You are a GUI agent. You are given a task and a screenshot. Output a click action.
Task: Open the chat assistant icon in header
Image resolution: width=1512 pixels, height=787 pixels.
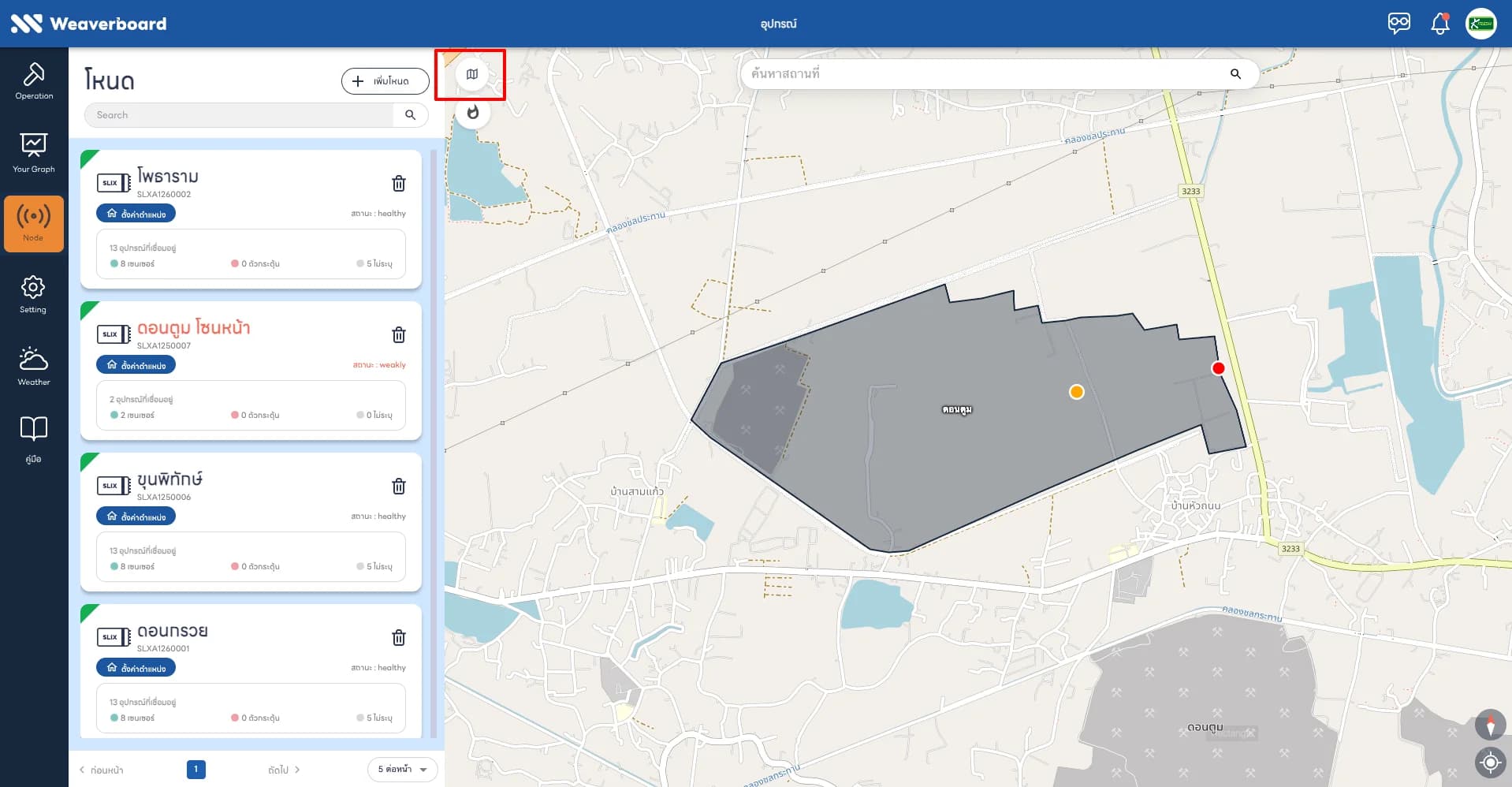pos(1398,24)
